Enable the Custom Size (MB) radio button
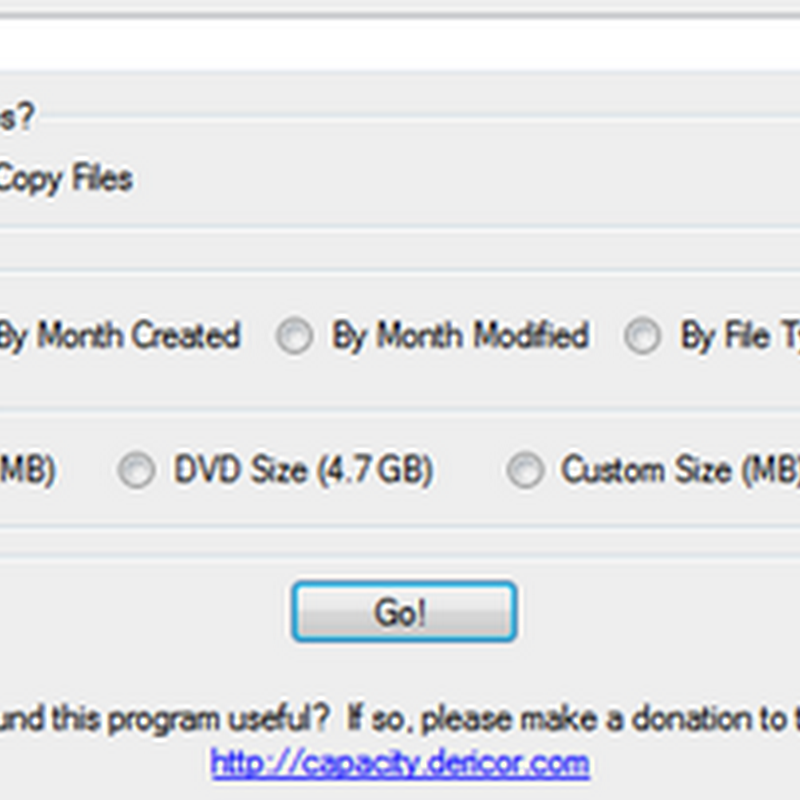The image size is (800, 800). (x=524, y=470)
